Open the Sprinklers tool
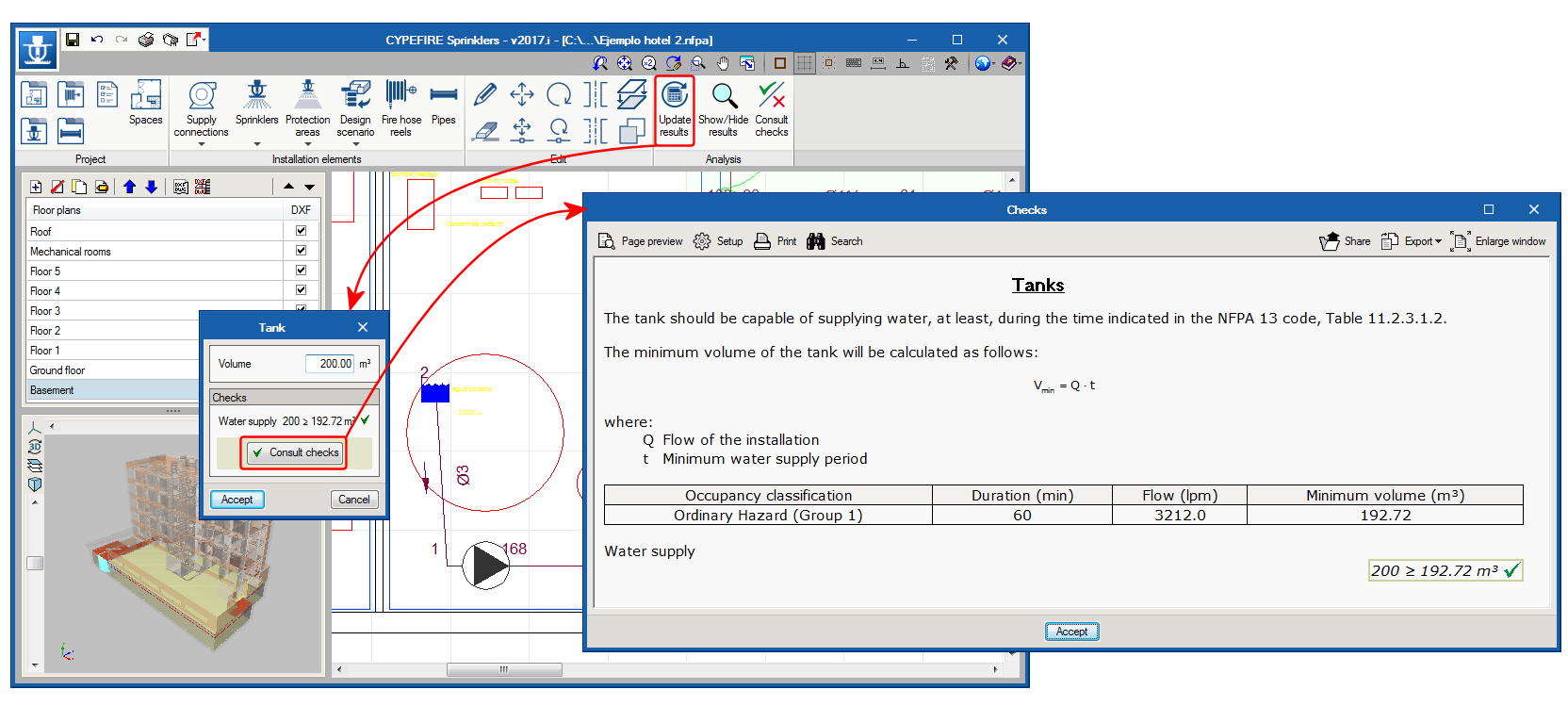Image resolution: width=1568 pixels, height=706 pixels. tap(256, 103)
